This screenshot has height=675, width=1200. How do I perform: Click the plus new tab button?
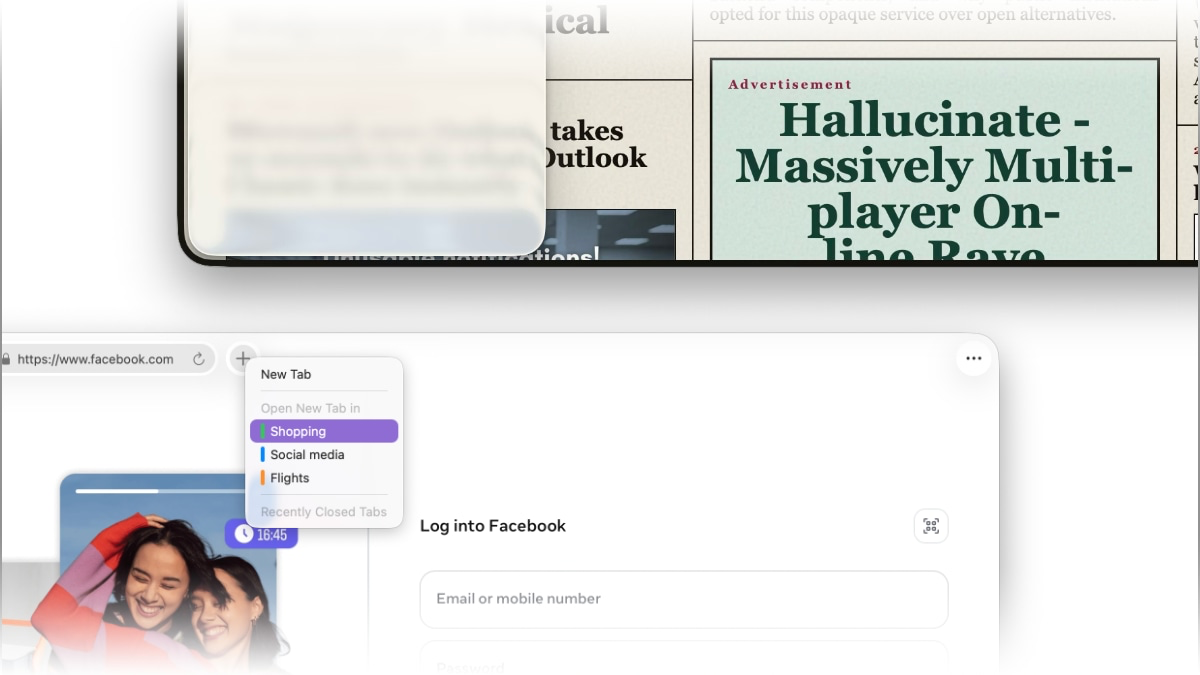(243, 358)
